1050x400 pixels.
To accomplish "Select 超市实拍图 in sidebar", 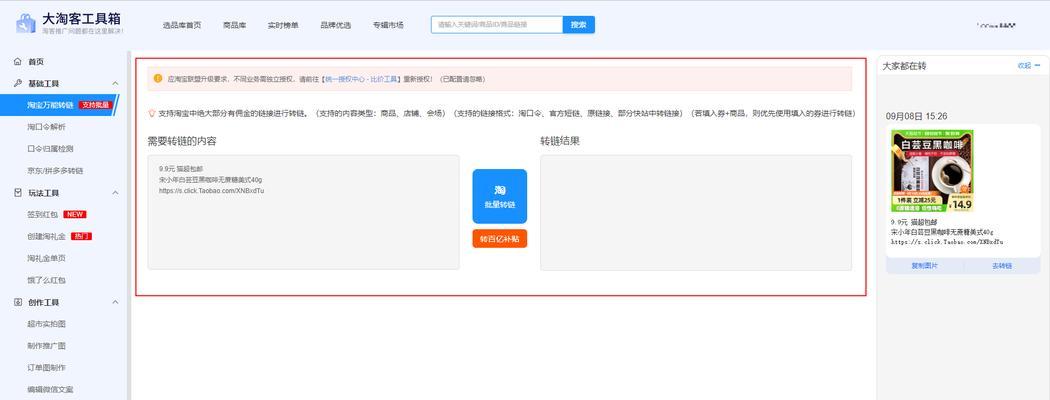I will coord(46,324).
